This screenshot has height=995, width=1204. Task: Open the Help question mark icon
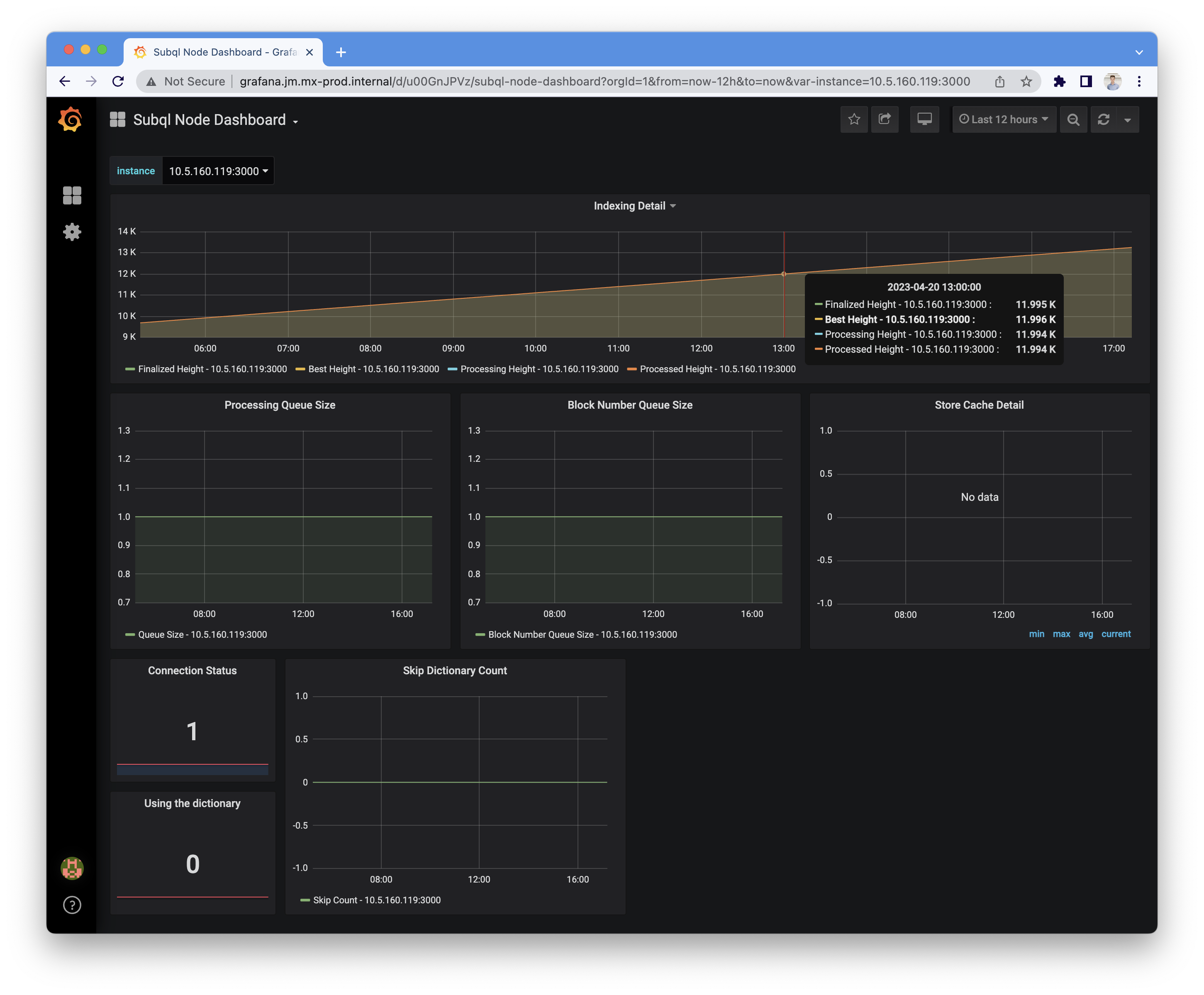(72, 905)
